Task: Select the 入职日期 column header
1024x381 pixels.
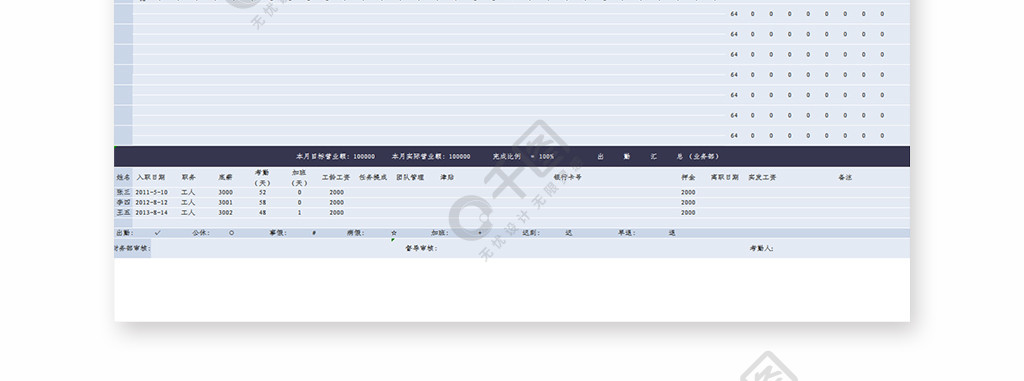Action: [150, 177]
